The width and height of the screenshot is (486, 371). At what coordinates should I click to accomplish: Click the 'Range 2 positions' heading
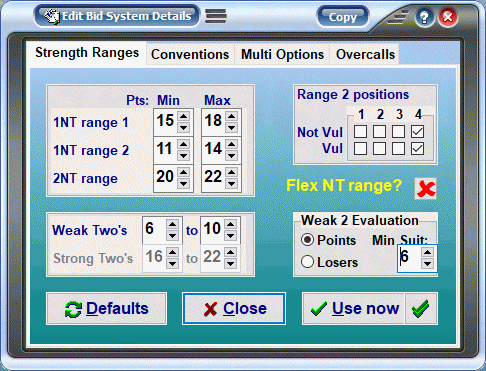(353, 95)
